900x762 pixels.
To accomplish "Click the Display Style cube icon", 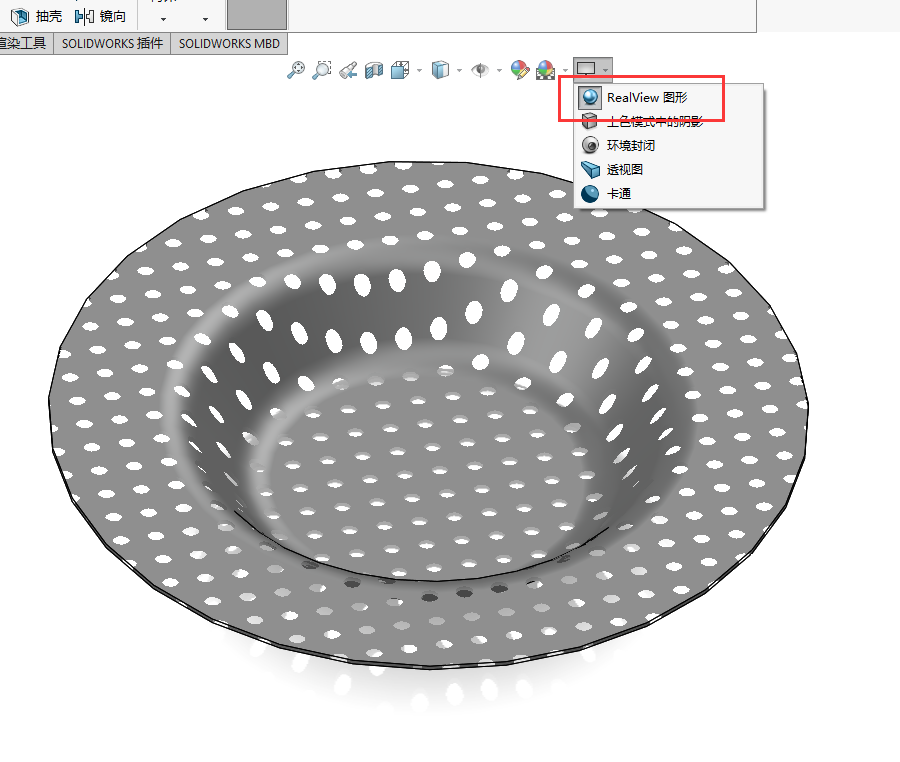I will pos(440,70).
